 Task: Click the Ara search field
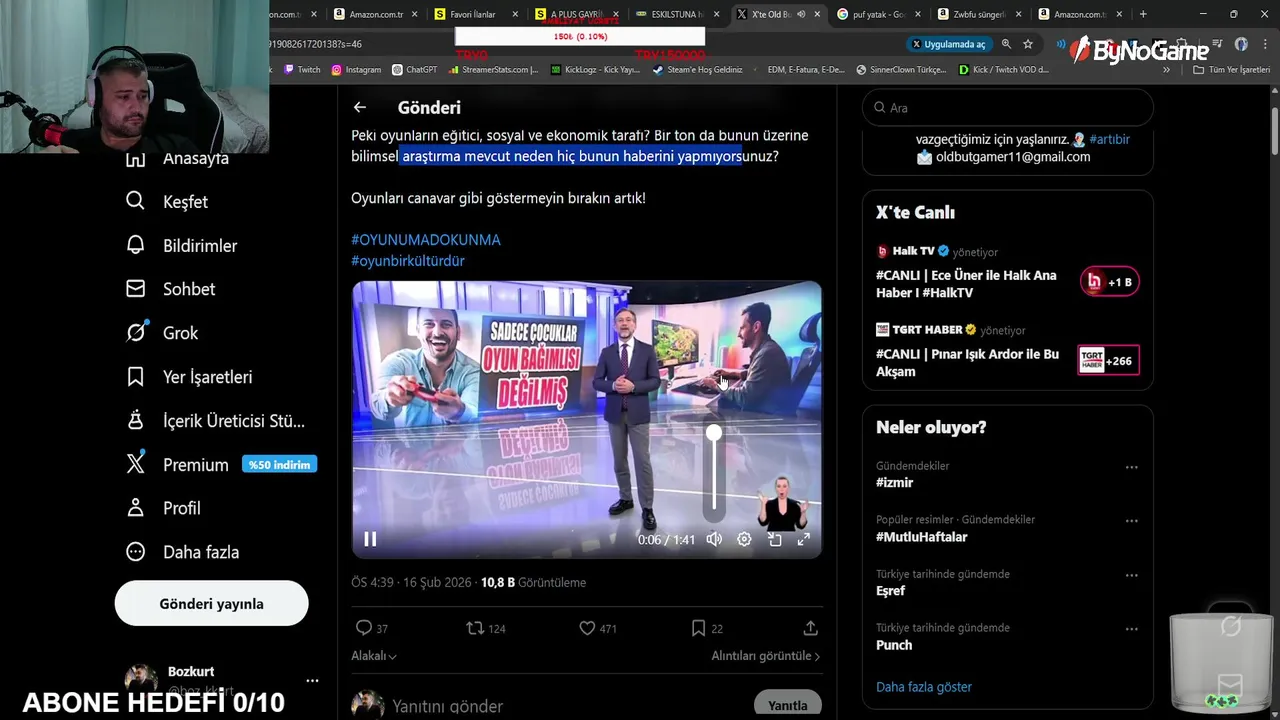click(x=1008, y=107)
